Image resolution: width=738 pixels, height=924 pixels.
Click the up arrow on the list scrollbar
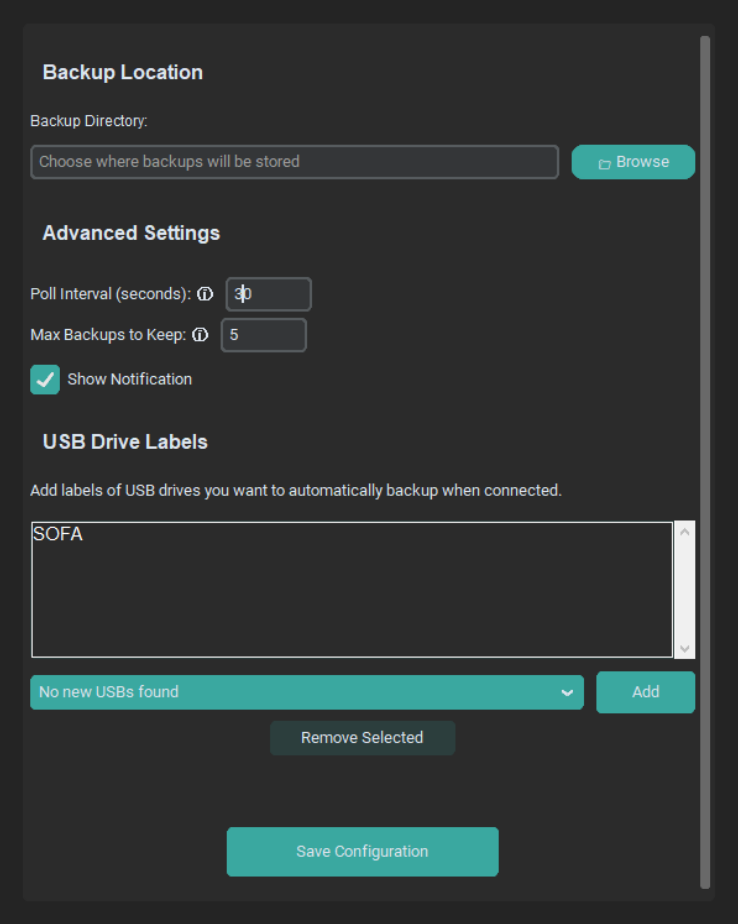[684, 530]
